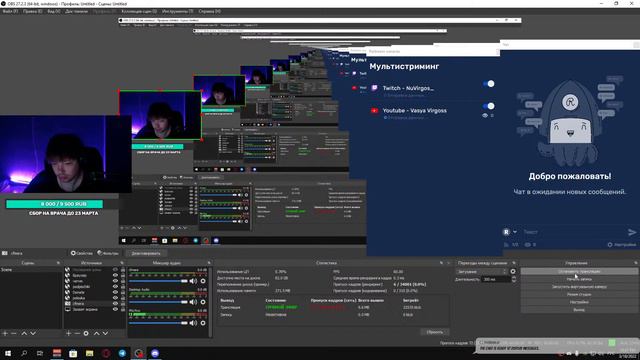
Task: Open Discord from the taskbar
Action: click(155, 353)
